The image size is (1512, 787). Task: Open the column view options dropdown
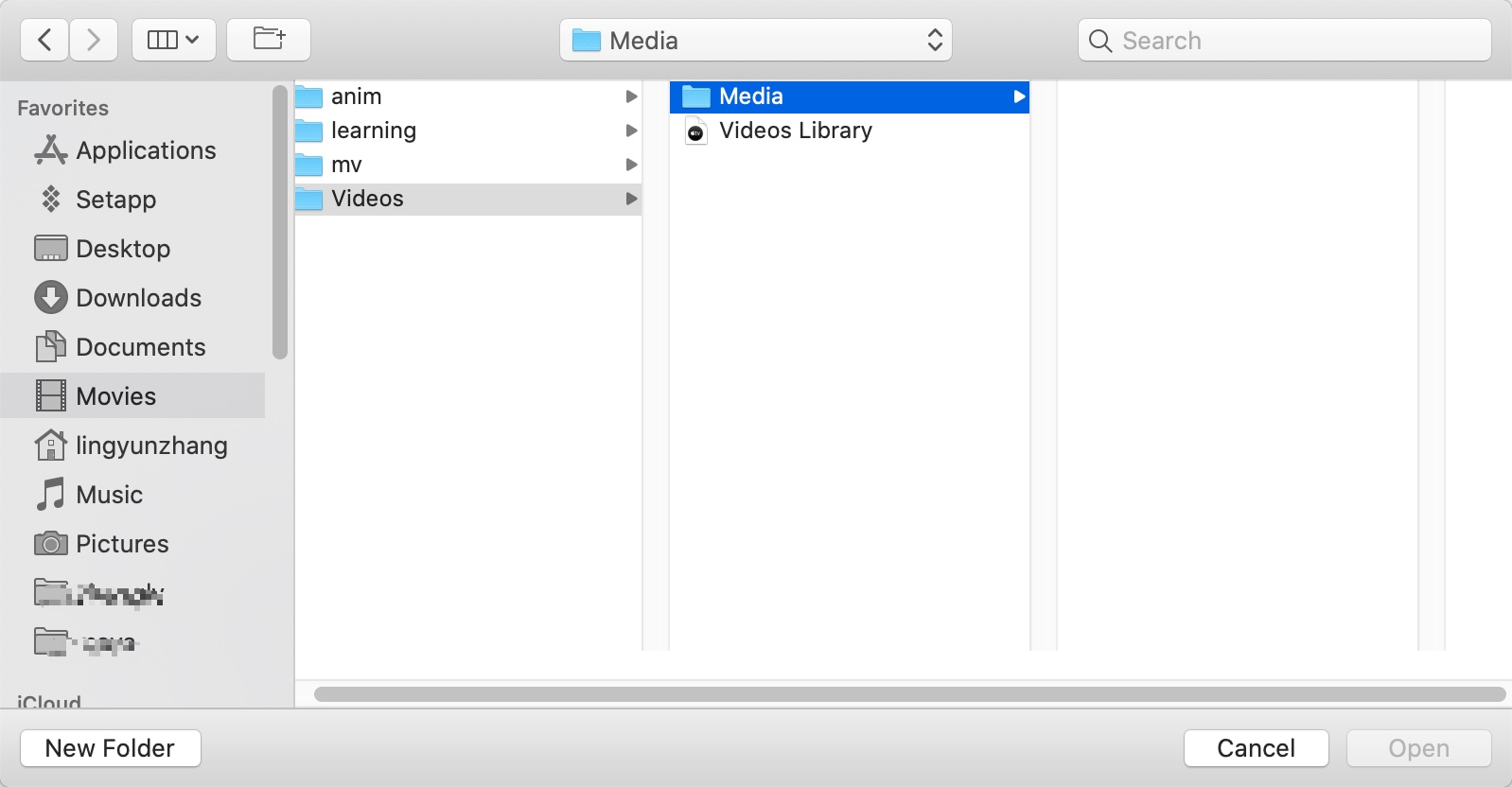point(173,40)
